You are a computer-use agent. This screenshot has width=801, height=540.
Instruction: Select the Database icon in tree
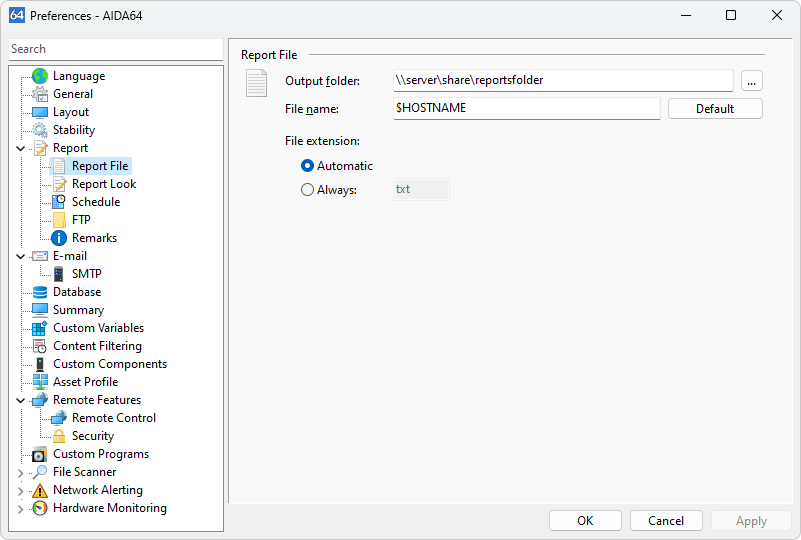coord(40,292)
